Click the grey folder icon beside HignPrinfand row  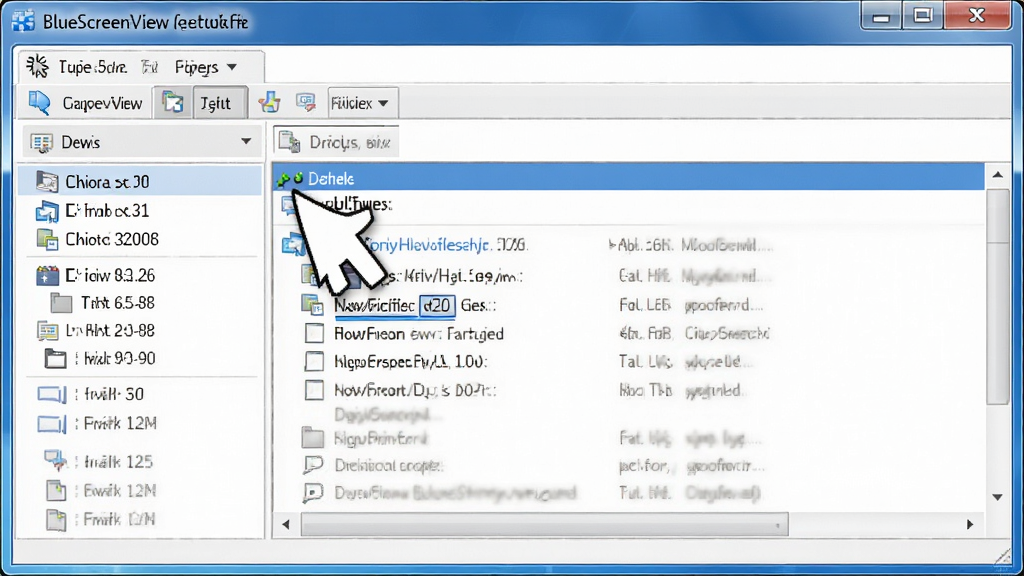coord(313,438)
